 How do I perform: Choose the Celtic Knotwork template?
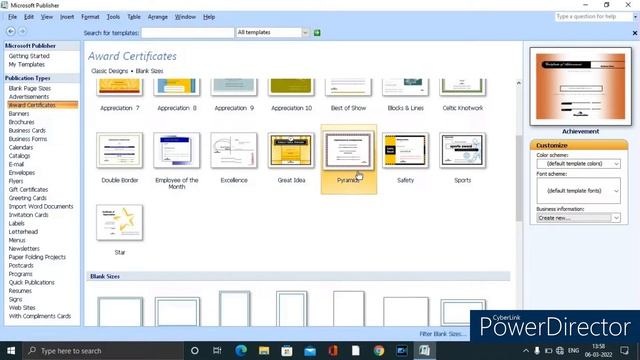(462, 87)
